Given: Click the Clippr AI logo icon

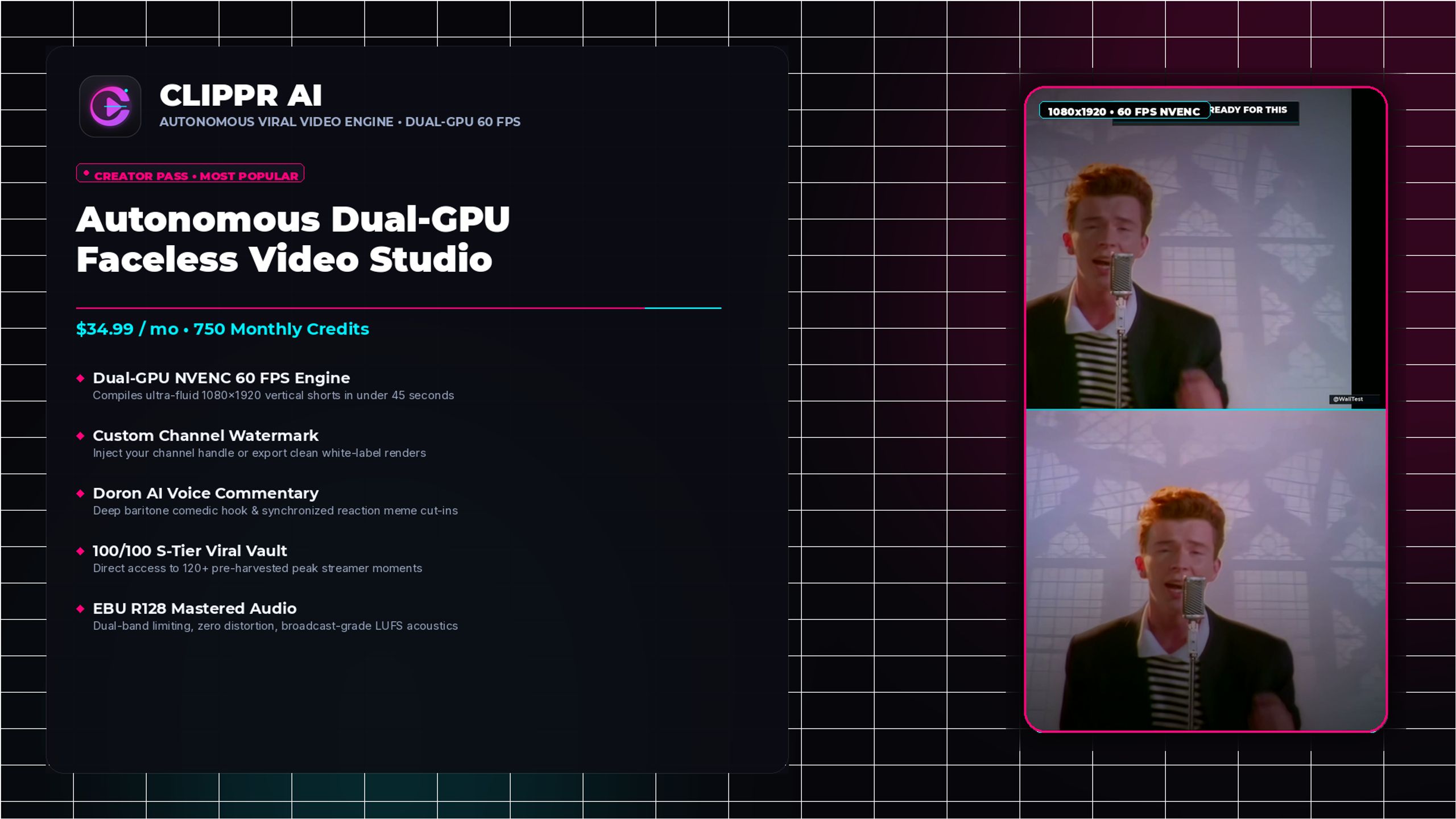Looking at the screenshot, I should [x=110, y=106].
